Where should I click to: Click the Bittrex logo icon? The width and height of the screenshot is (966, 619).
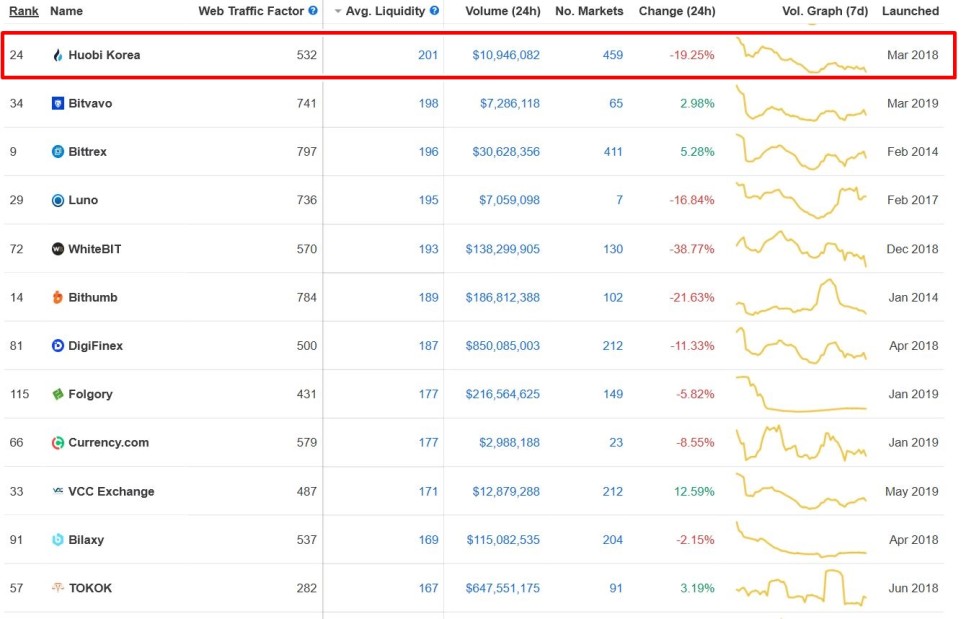(58, 152)
